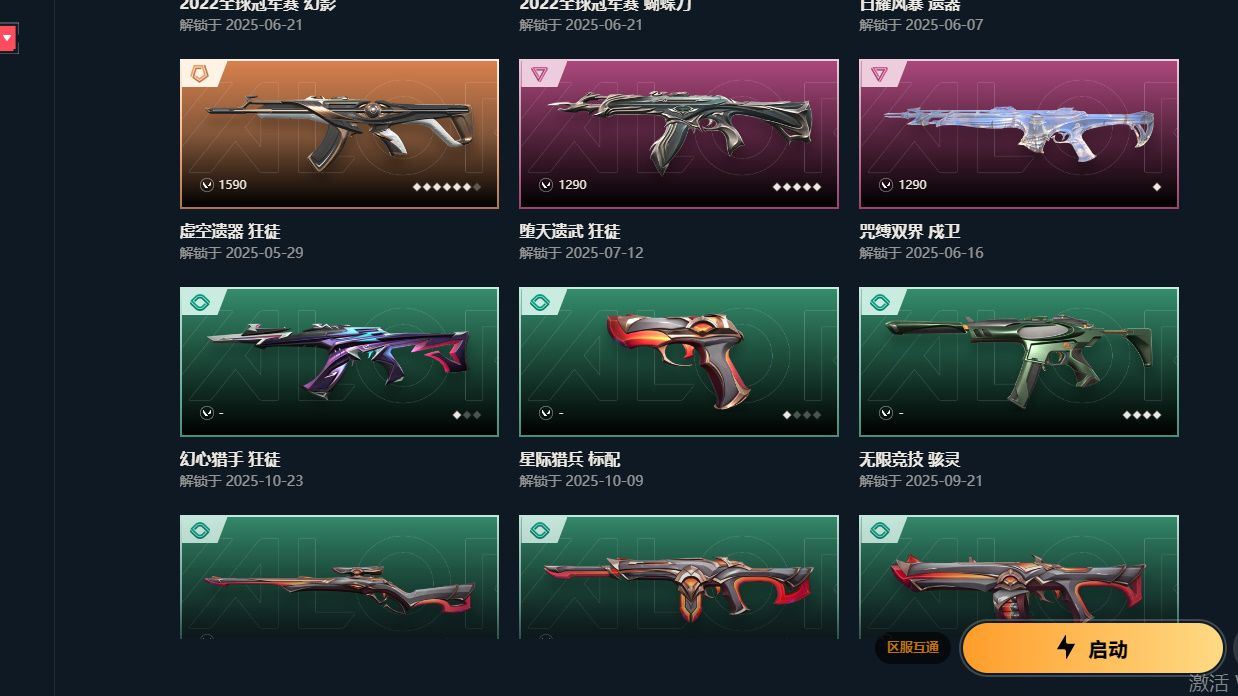
Task: Open the 无限竞技 骇灵 green gun thumbnail
Action: [1019, 362]
